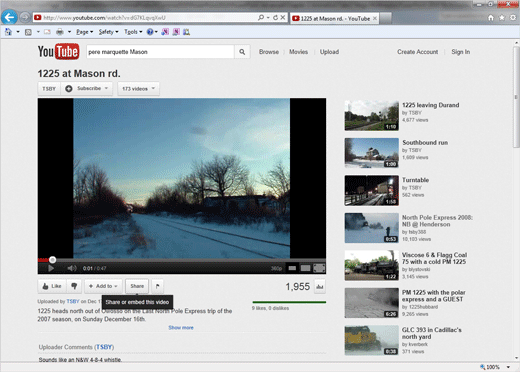The height and width of the screenshot is (372, 520).
Task: Click Sign In
Action: (460, 52)
